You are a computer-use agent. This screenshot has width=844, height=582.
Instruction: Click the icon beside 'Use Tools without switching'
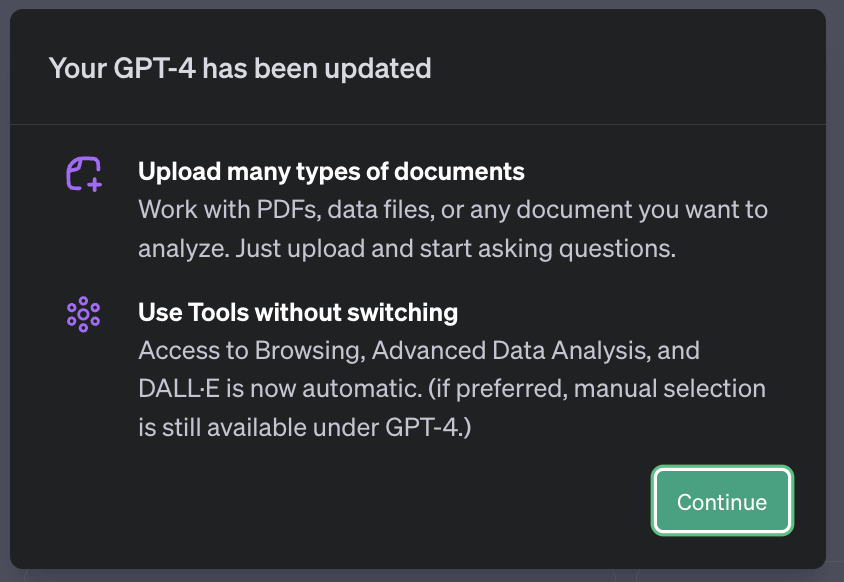84,314
